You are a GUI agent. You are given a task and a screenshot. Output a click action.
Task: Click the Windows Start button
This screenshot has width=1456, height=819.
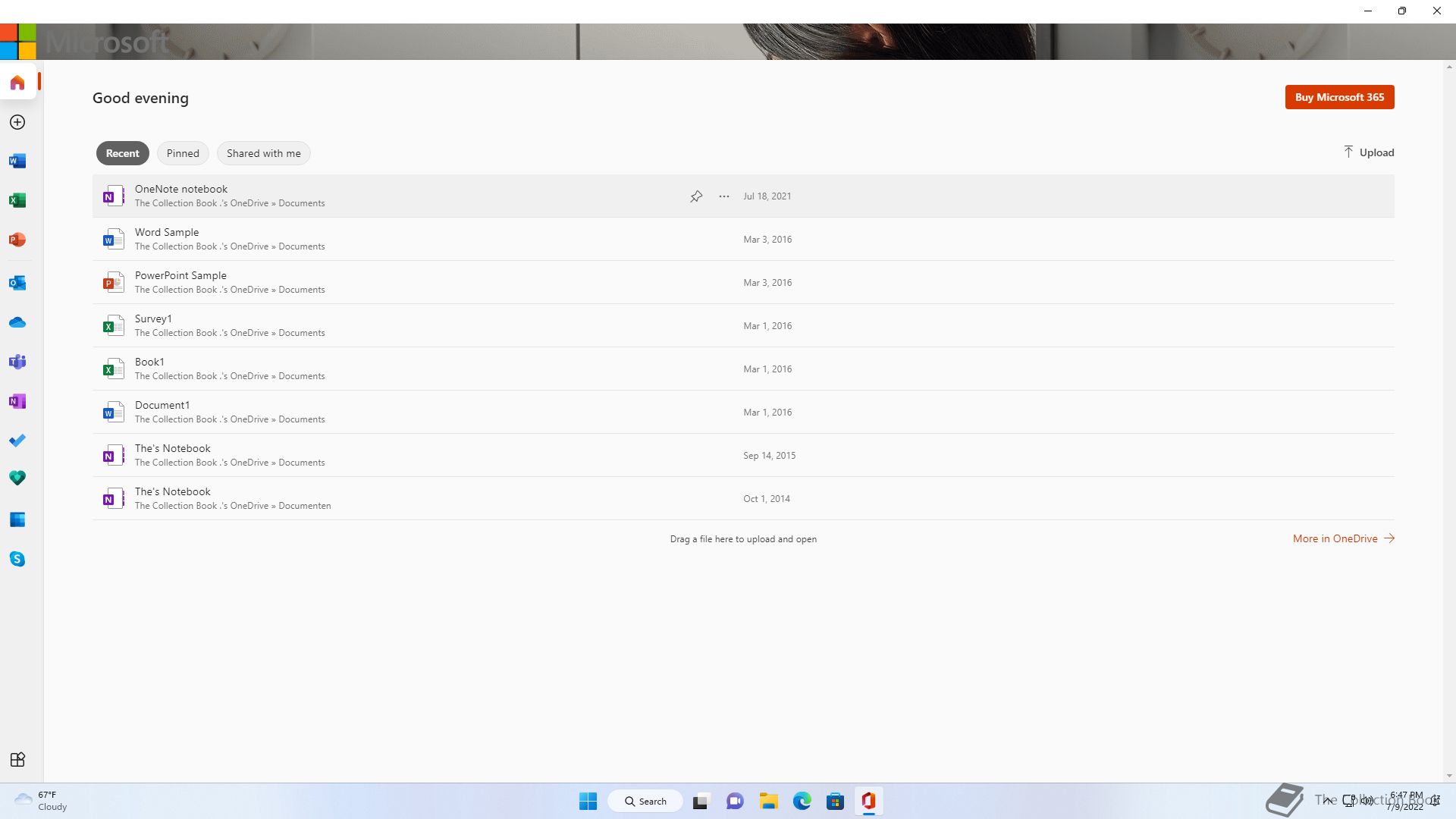(x=588, y=801)
